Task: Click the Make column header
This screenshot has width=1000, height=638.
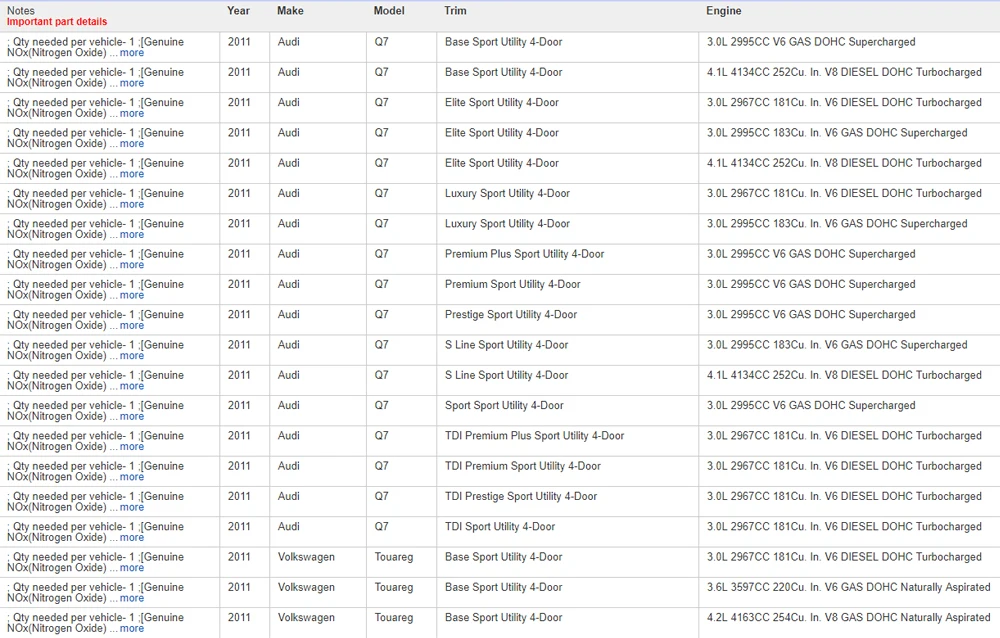Action: click(290, 11)
